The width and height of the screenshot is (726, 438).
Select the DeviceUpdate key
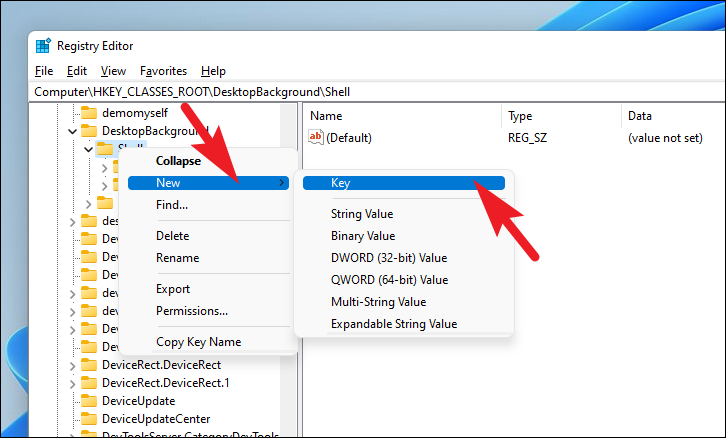tap(138, 401)
